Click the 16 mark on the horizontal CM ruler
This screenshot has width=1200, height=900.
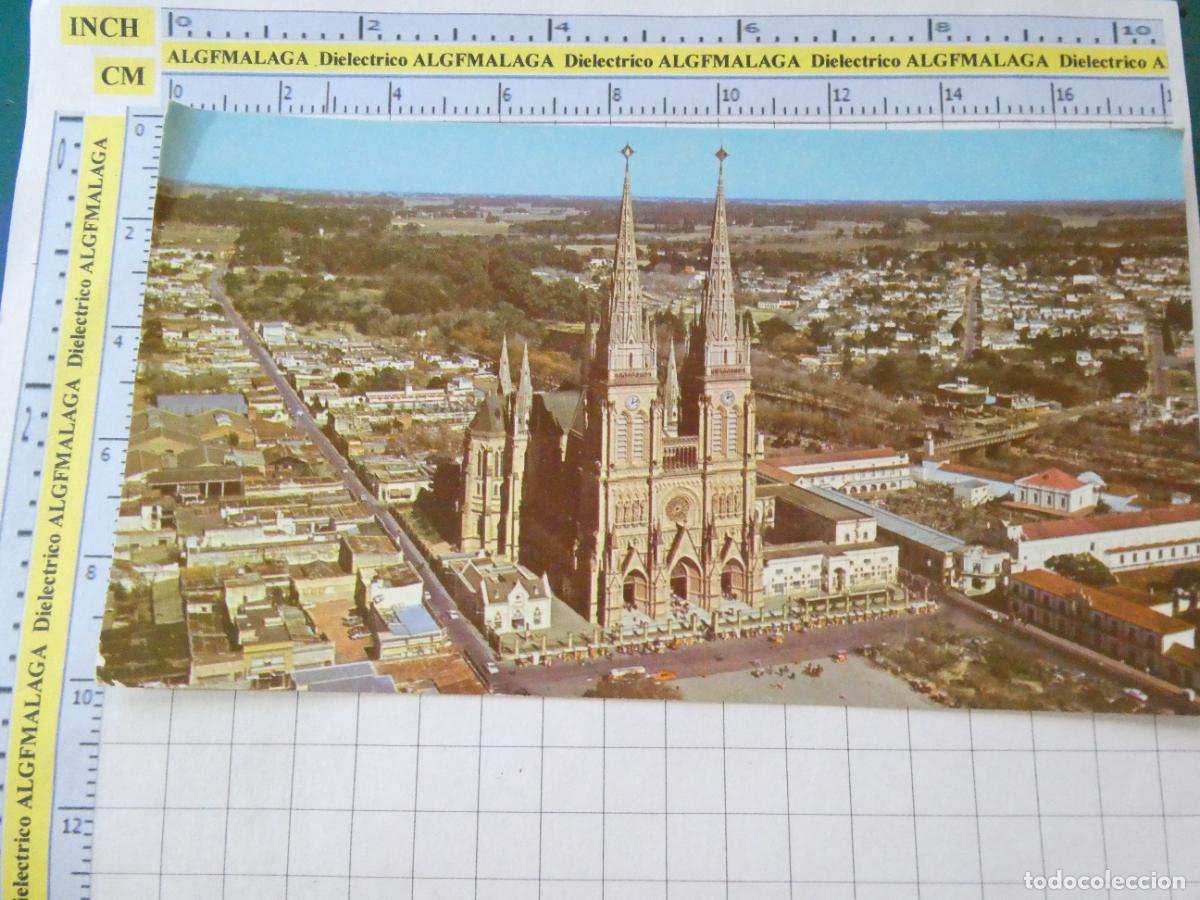pos(1065,95)
